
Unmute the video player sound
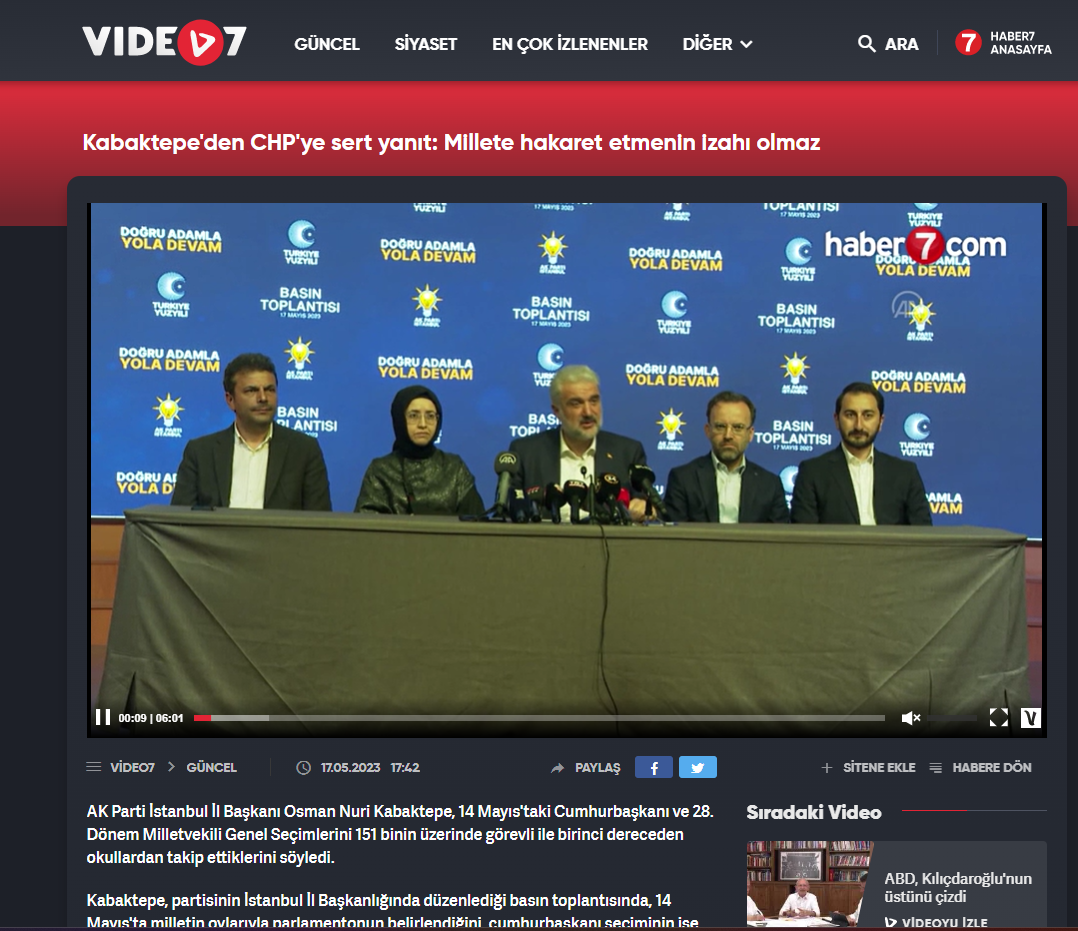(x=910, y=718)
